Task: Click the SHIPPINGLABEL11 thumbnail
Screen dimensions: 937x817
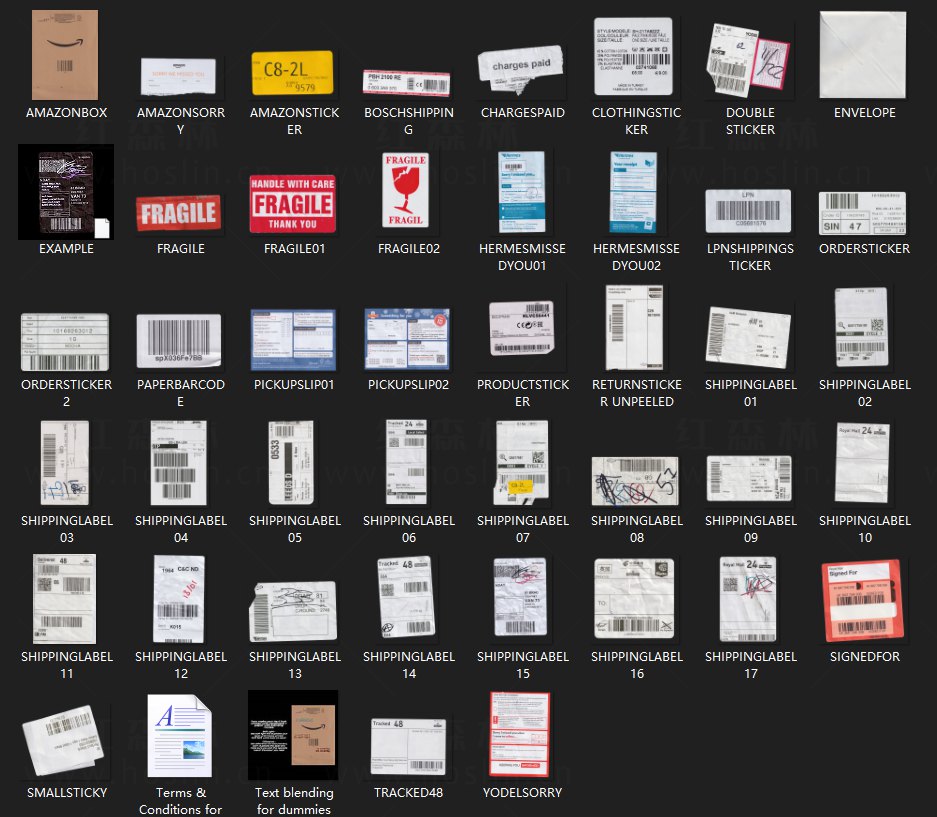Action: 65,599
